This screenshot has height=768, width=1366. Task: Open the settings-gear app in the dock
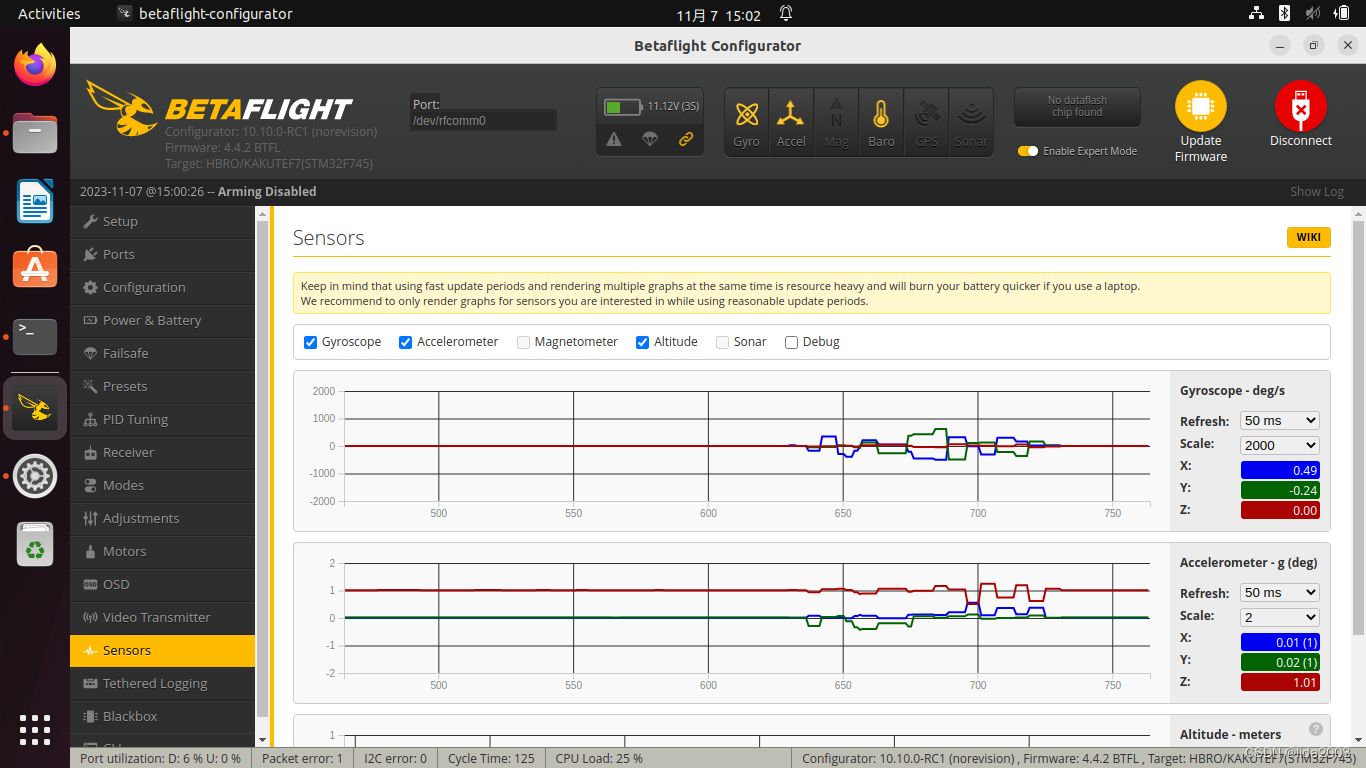pos(35,476)
